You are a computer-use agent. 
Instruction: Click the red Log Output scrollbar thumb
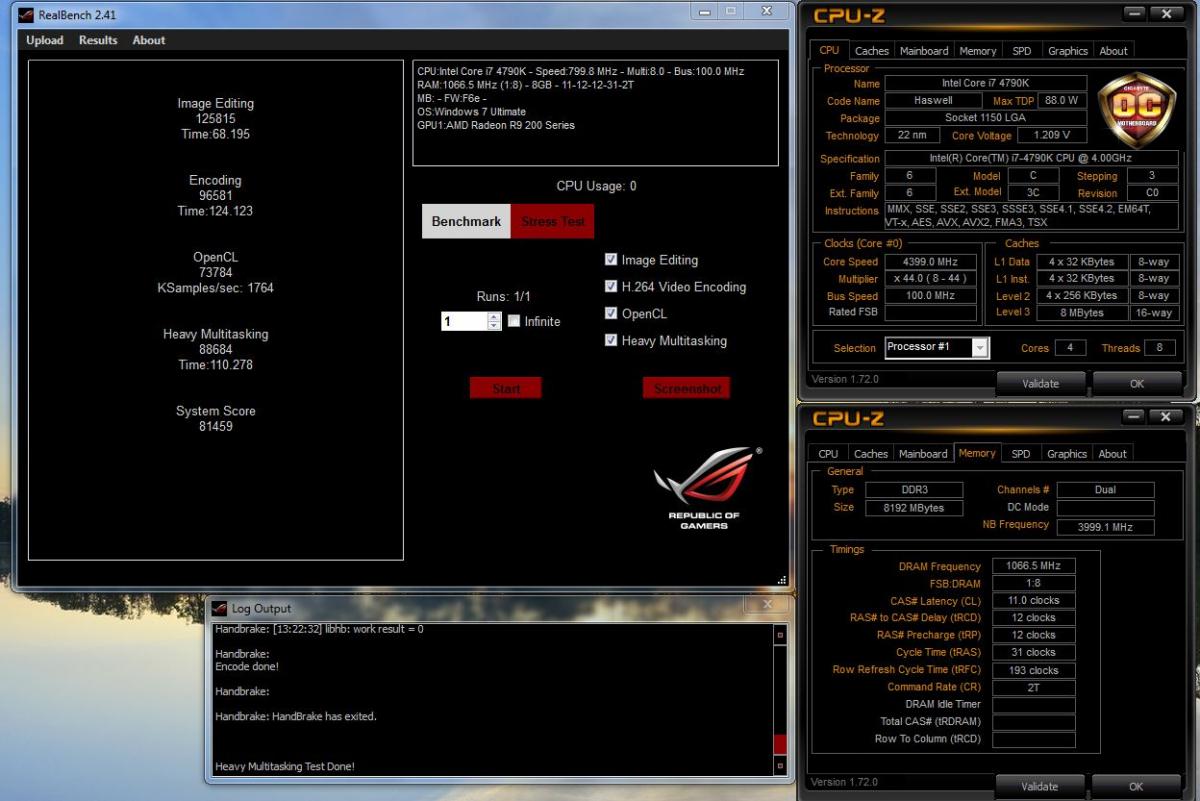pos(780,745)
